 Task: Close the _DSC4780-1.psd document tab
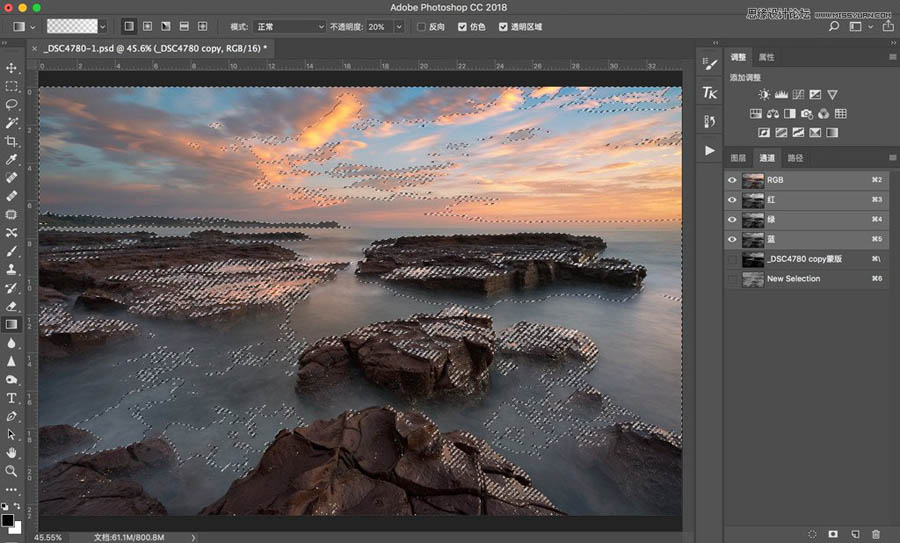click(34, 49)
